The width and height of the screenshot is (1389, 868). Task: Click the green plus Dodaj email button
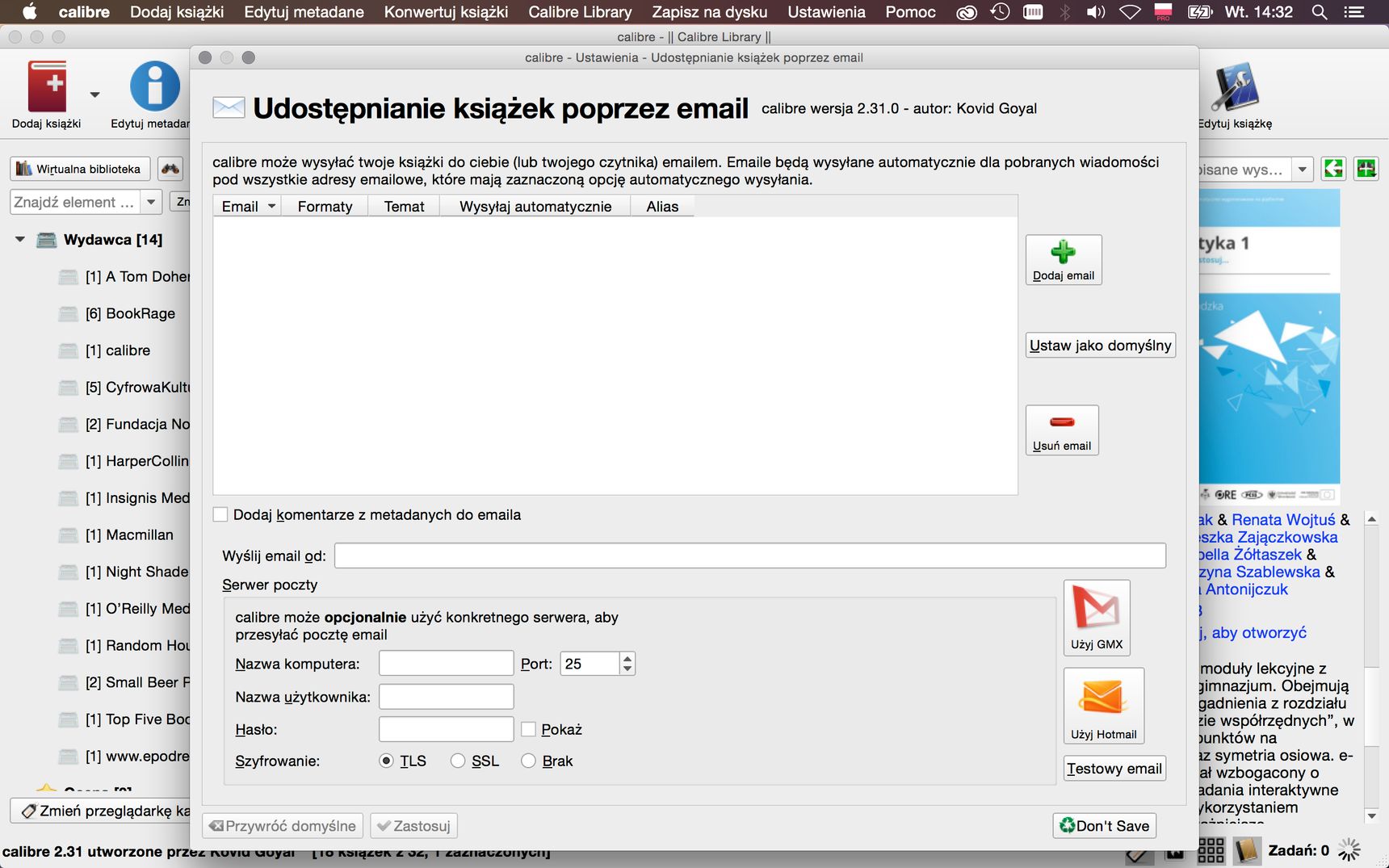pos(1064,259)
